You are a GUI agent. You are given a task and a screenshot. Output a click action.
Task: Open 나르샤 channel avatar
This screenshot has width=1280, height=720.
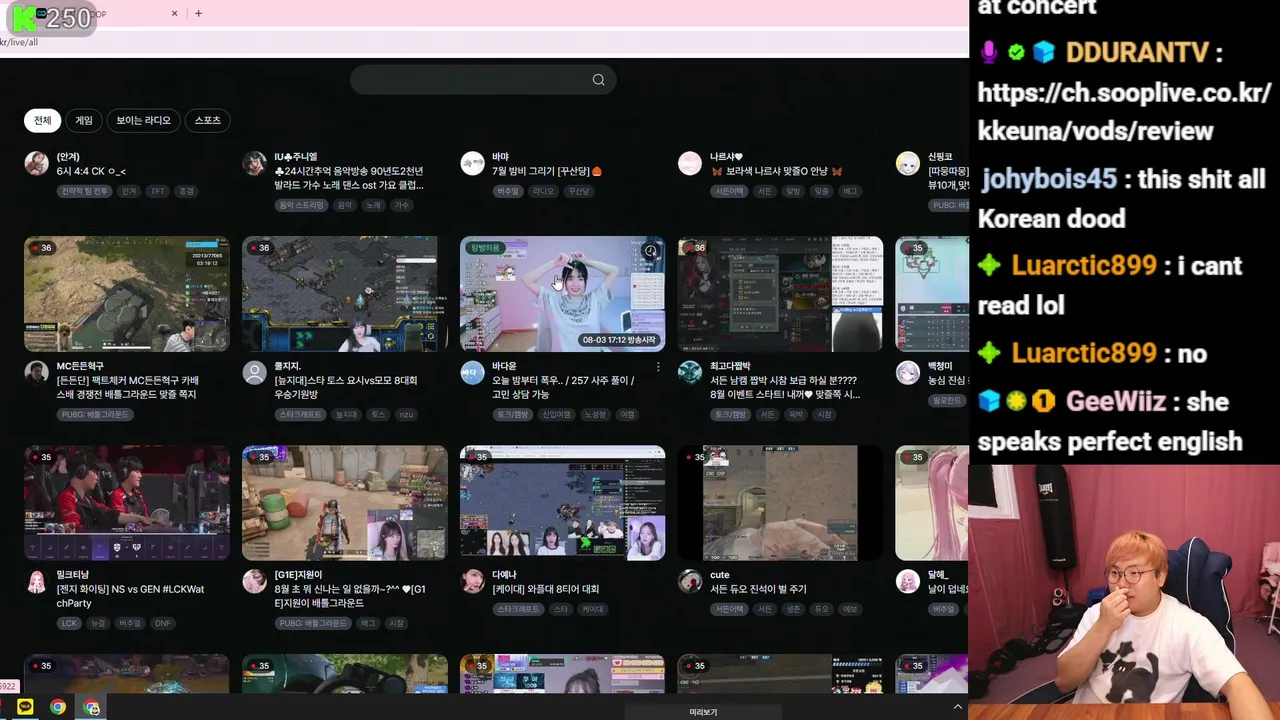point(690,163)
